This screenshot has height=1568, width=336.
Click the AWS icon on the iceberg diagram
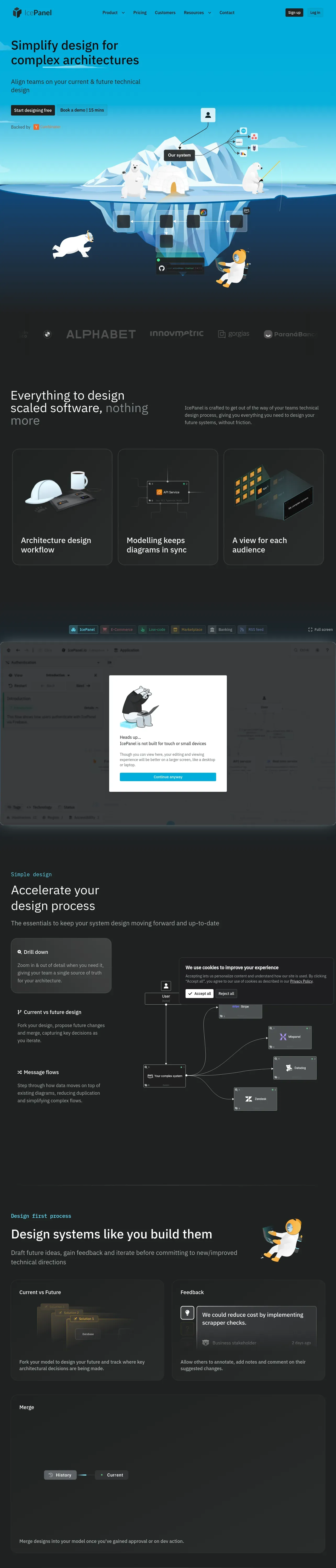[246, 211]
